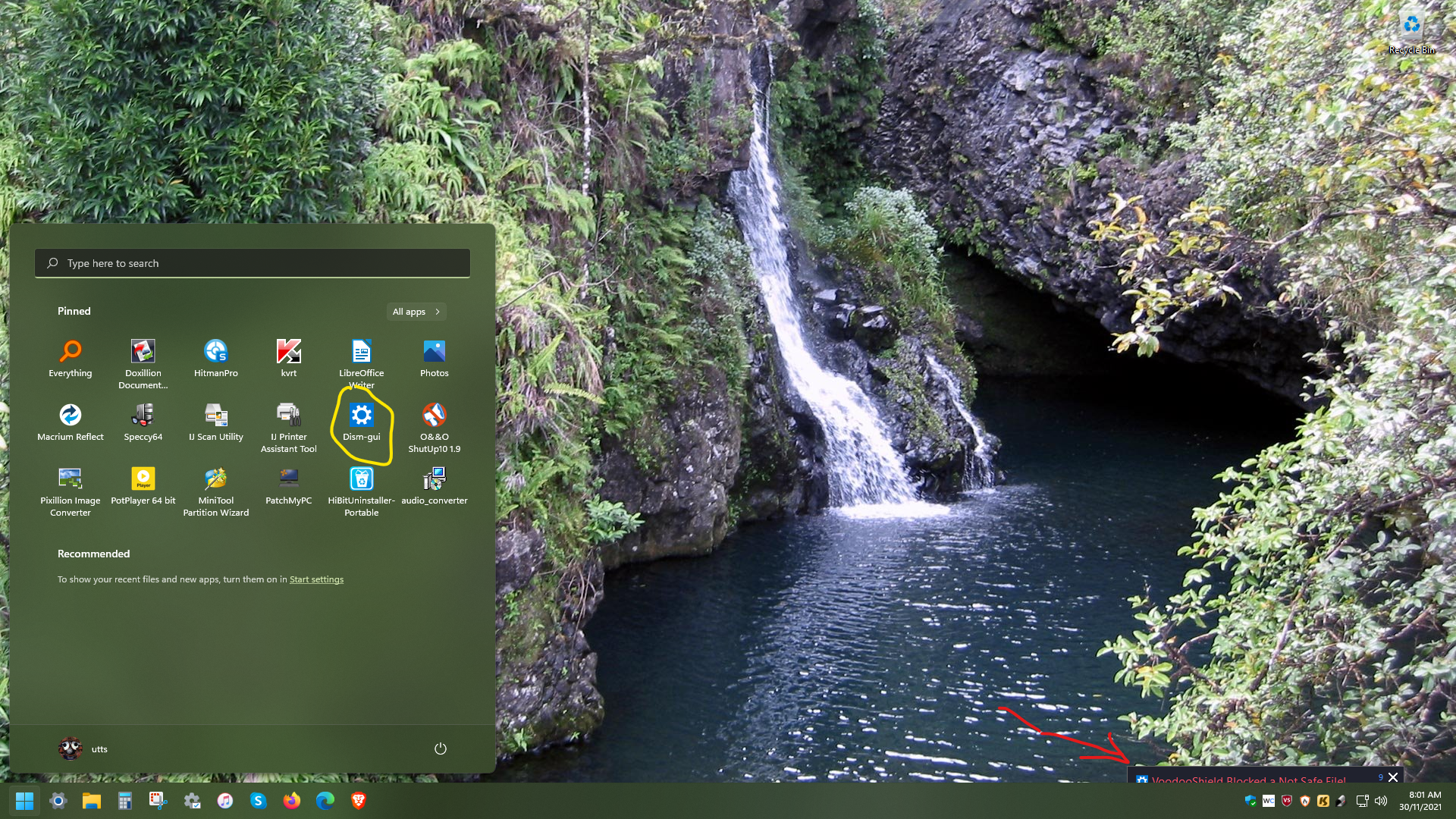The image size is (1456, 819).
Task: Launch HitmanPro from the pinned apps
Action: 215,359
